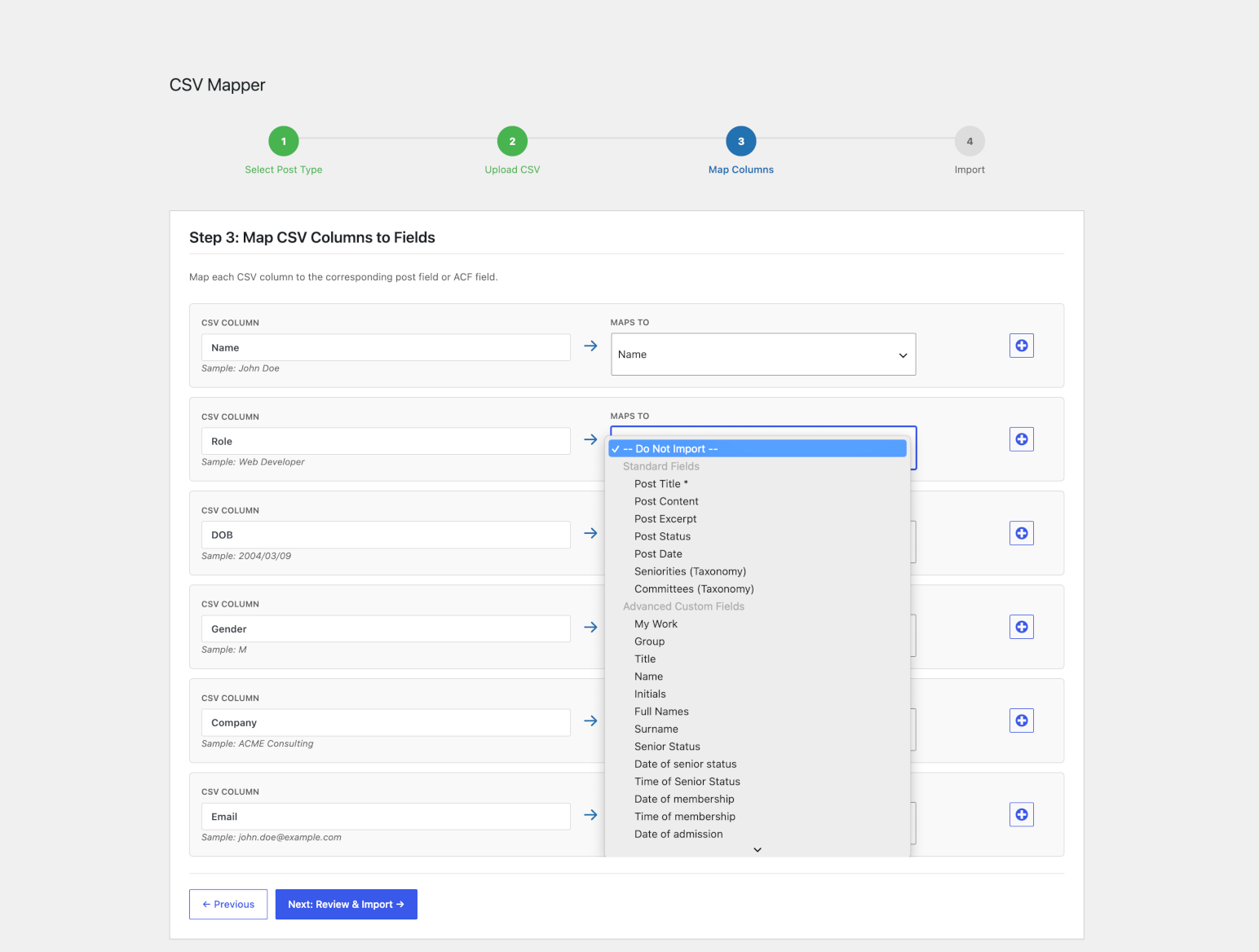
Task: Click the 'Sample: ACME Consulting' text
Action: (258, 743)
